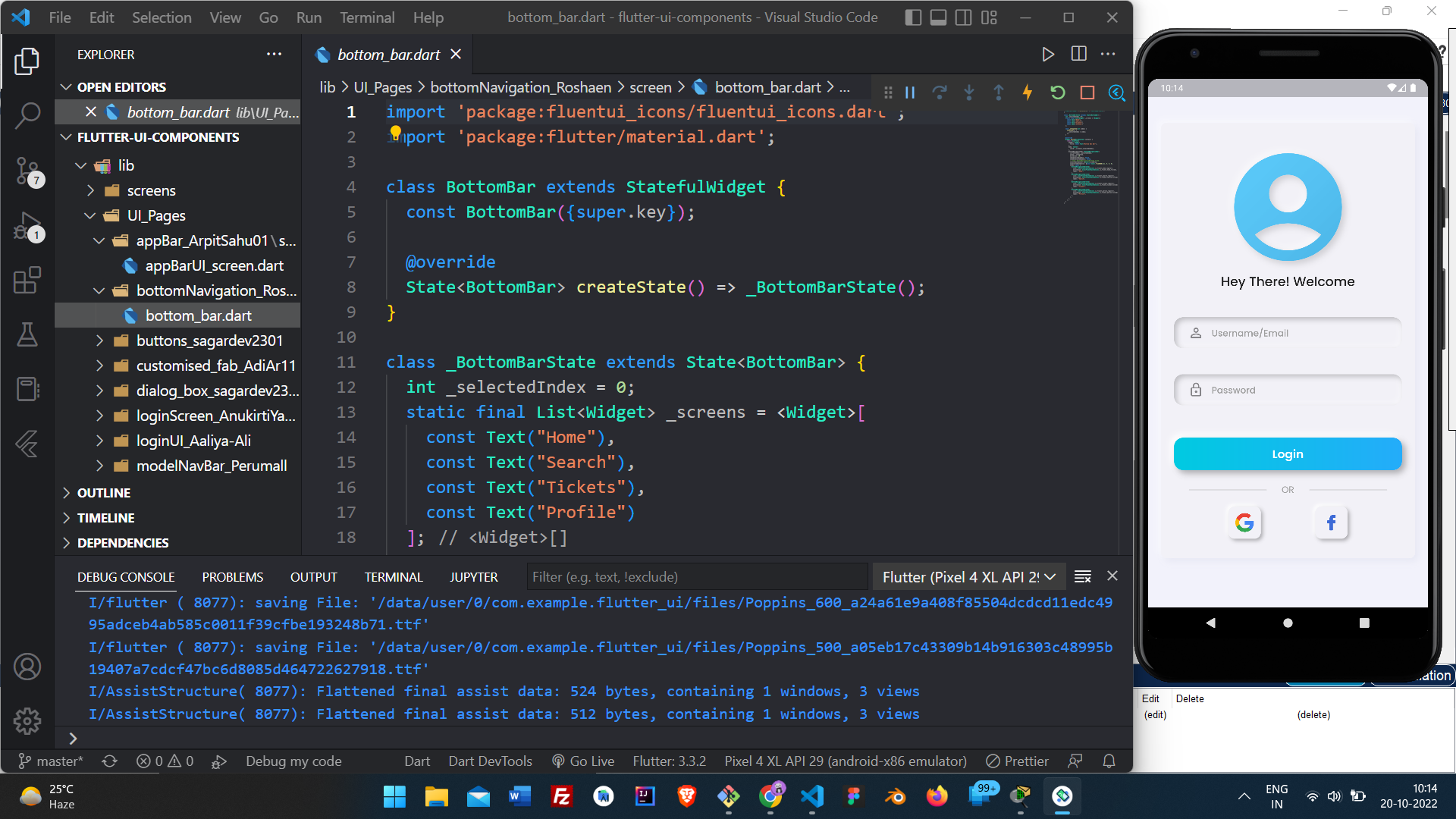Screen dimensions: 1456x819
Task: Click master branch in status bar
Action: pos(51,761)
